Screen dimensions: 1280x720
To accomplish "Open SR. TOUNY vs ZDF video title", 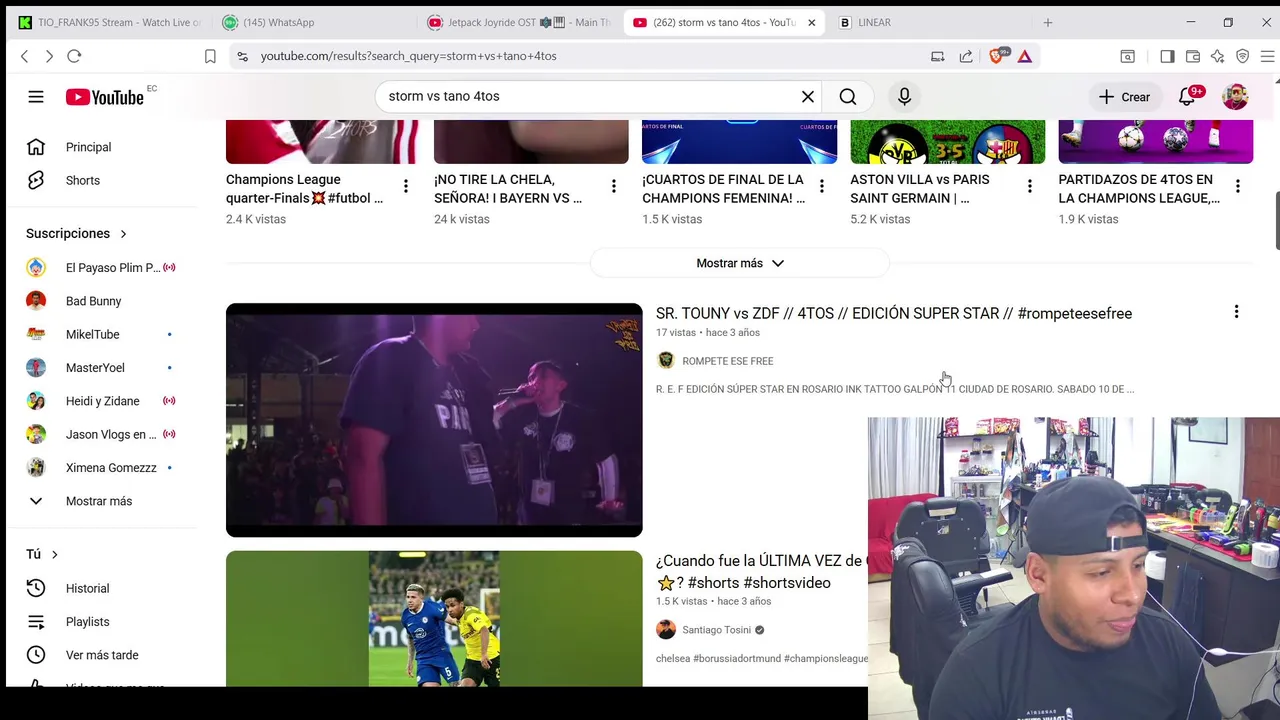I will click(894, 313).
